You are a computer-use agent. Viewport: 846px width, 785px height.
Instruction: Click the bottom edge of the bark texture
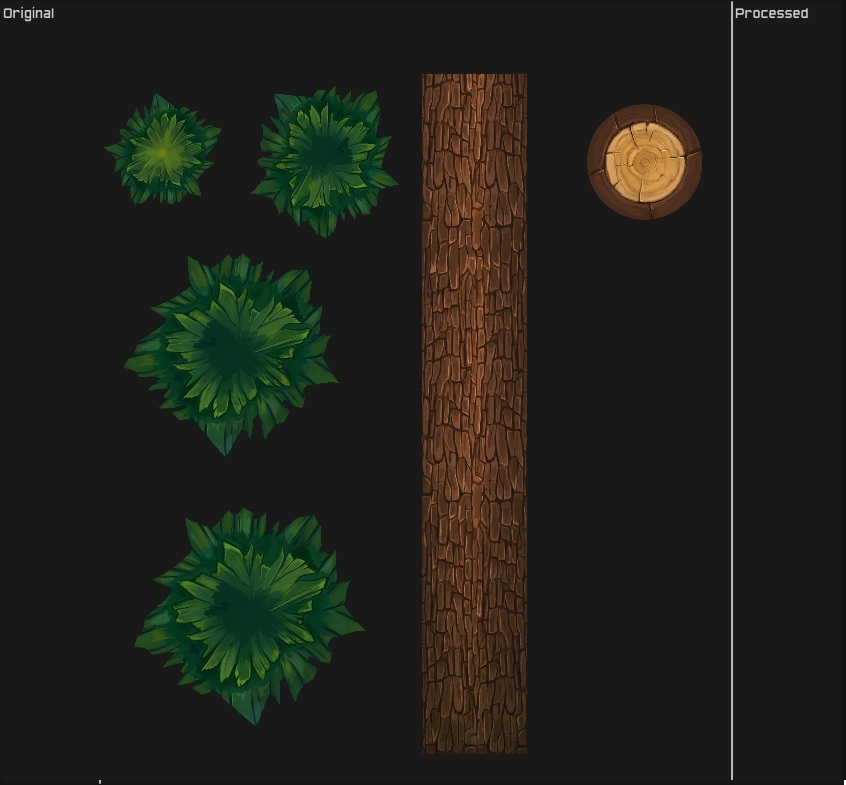tap(474, 752)
